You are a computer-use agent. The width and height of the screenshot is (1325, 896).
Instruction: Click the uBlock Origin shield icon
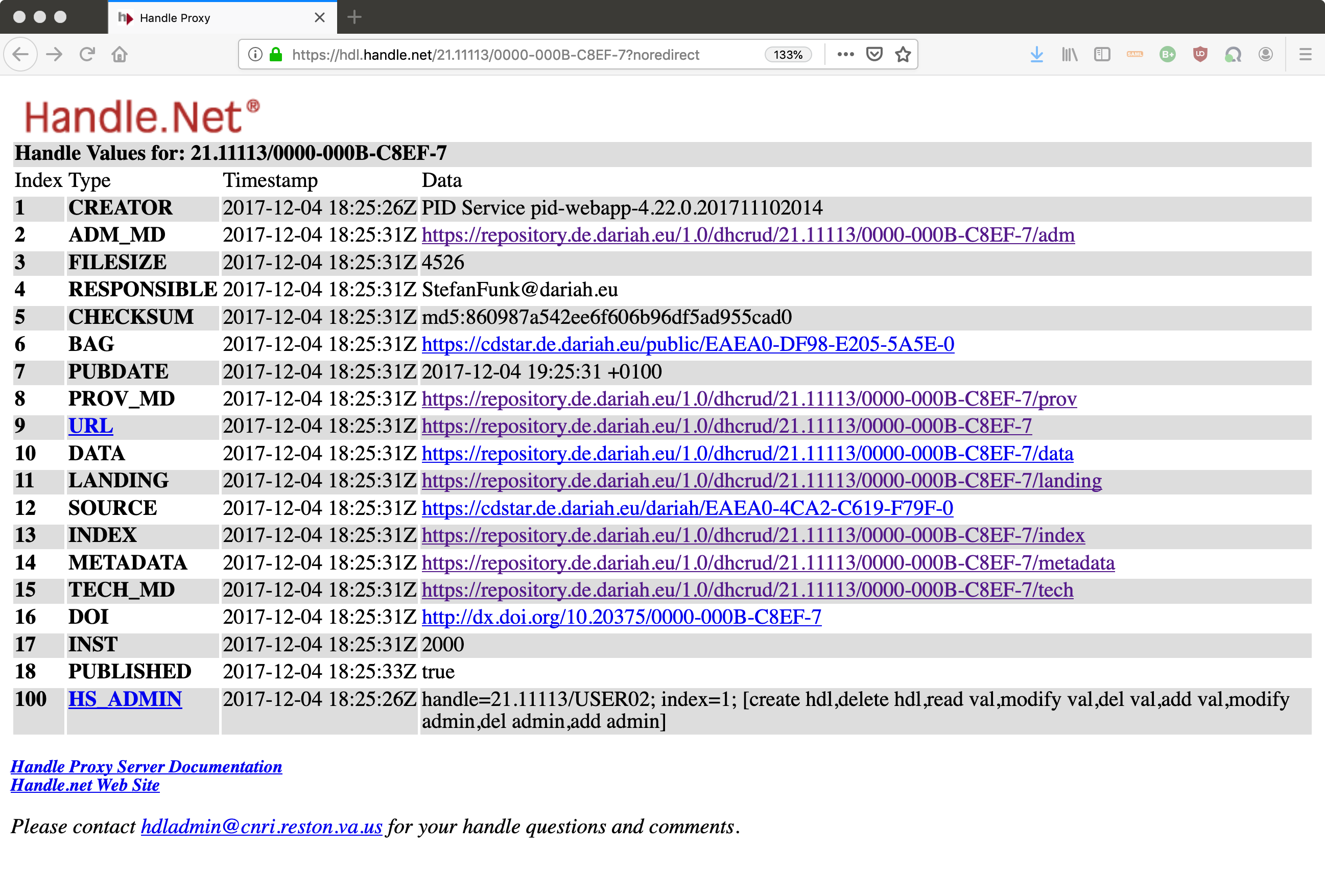1200,54
